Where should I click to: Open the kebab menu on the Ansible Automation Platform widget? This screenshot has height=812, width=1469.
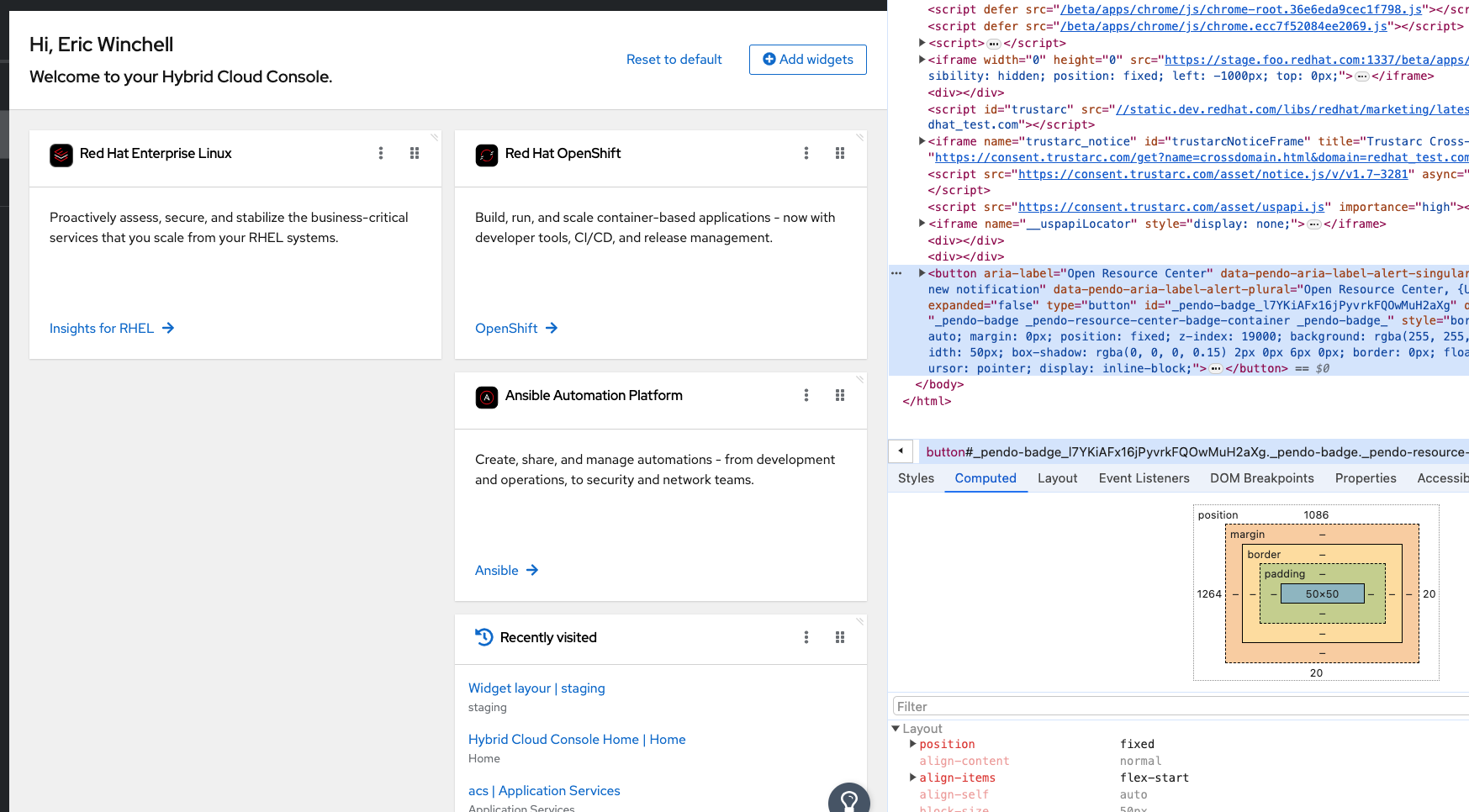pos(806,395)
